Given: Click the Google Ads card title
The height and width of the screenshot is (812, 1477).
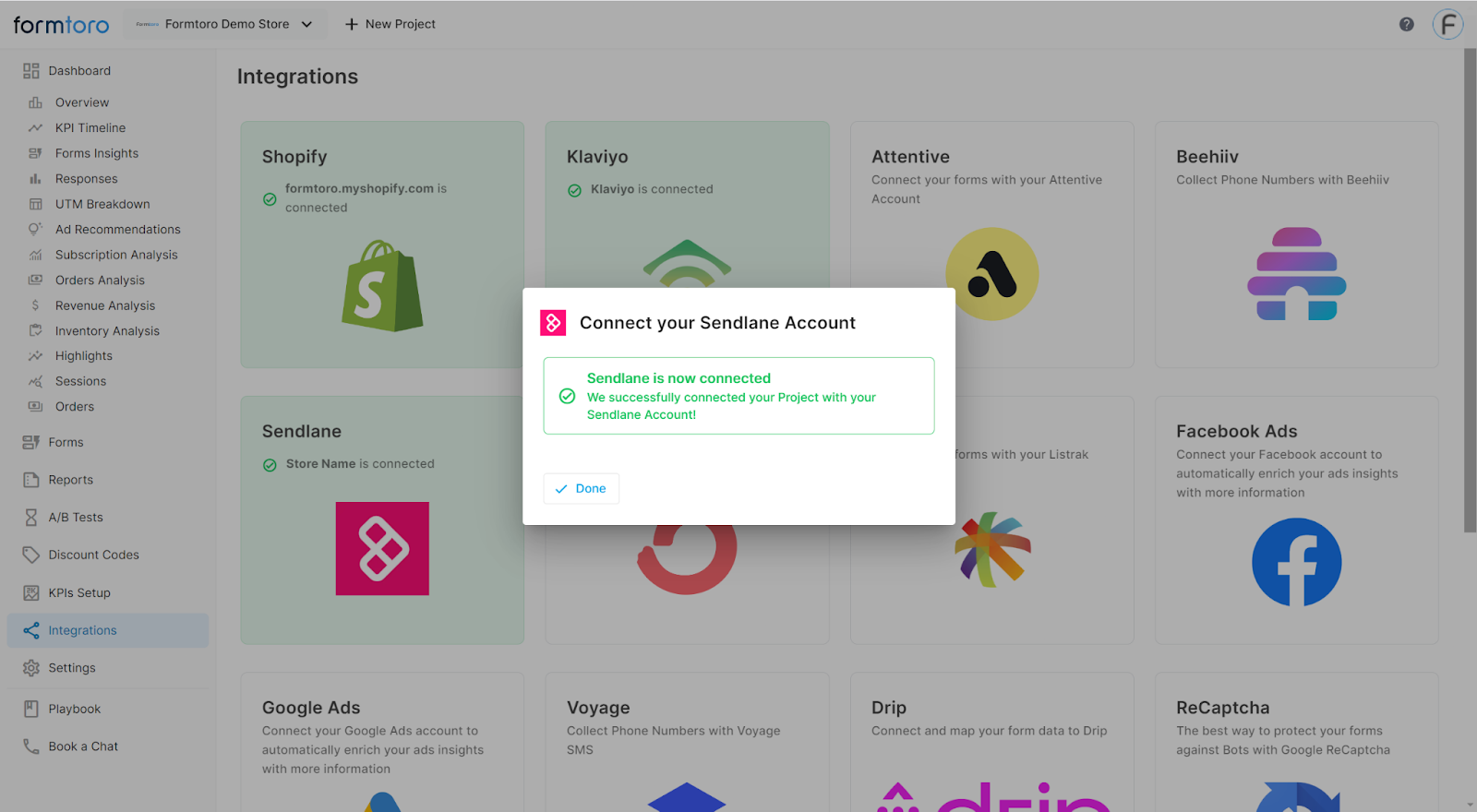Looking at the screenshot, I should [x=311, y=708].
